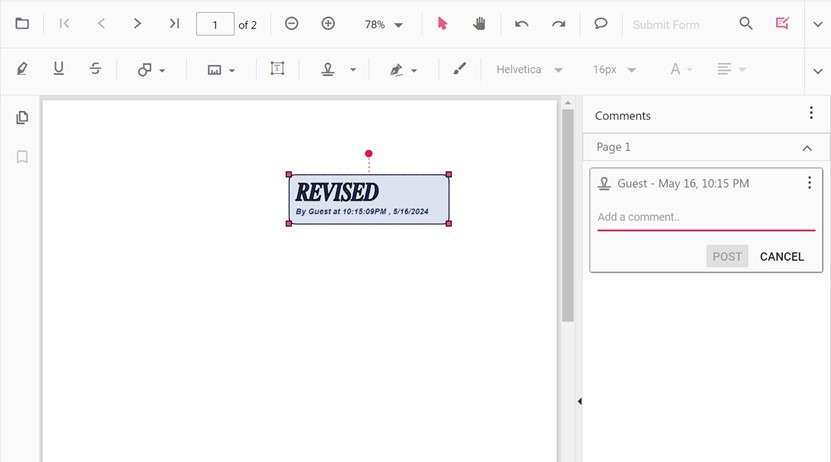Image resolution: width=831 pixels, height=462 pixels.
Task: Toggle the Add Comment panel icon
Action: [x=601, y=24]
